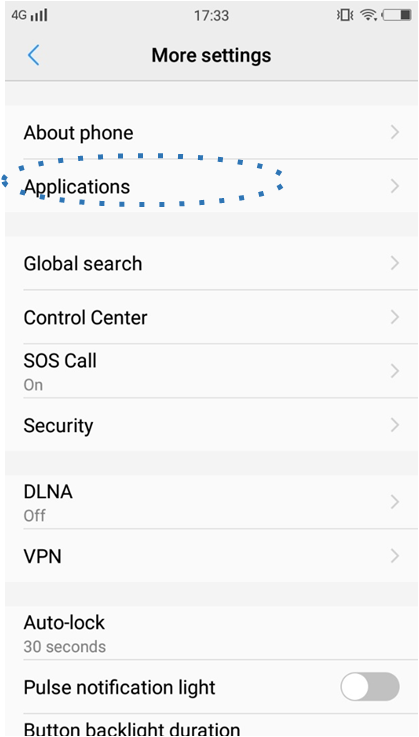
Task: Tap the More settings title
Action: pos(211,55)
